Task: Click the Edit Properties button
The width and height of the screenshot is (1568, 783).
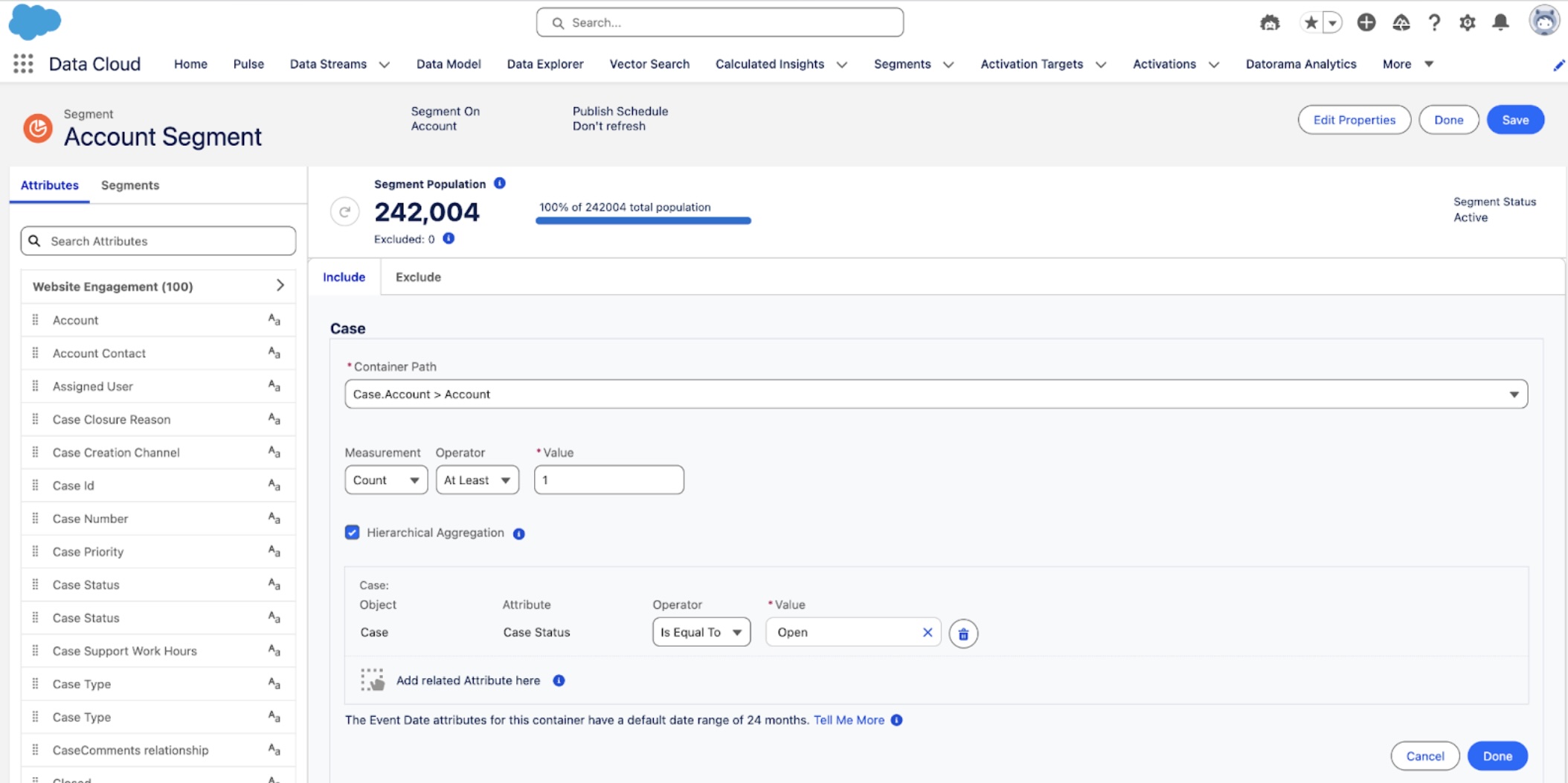Action: click(x=1354, y=120)
